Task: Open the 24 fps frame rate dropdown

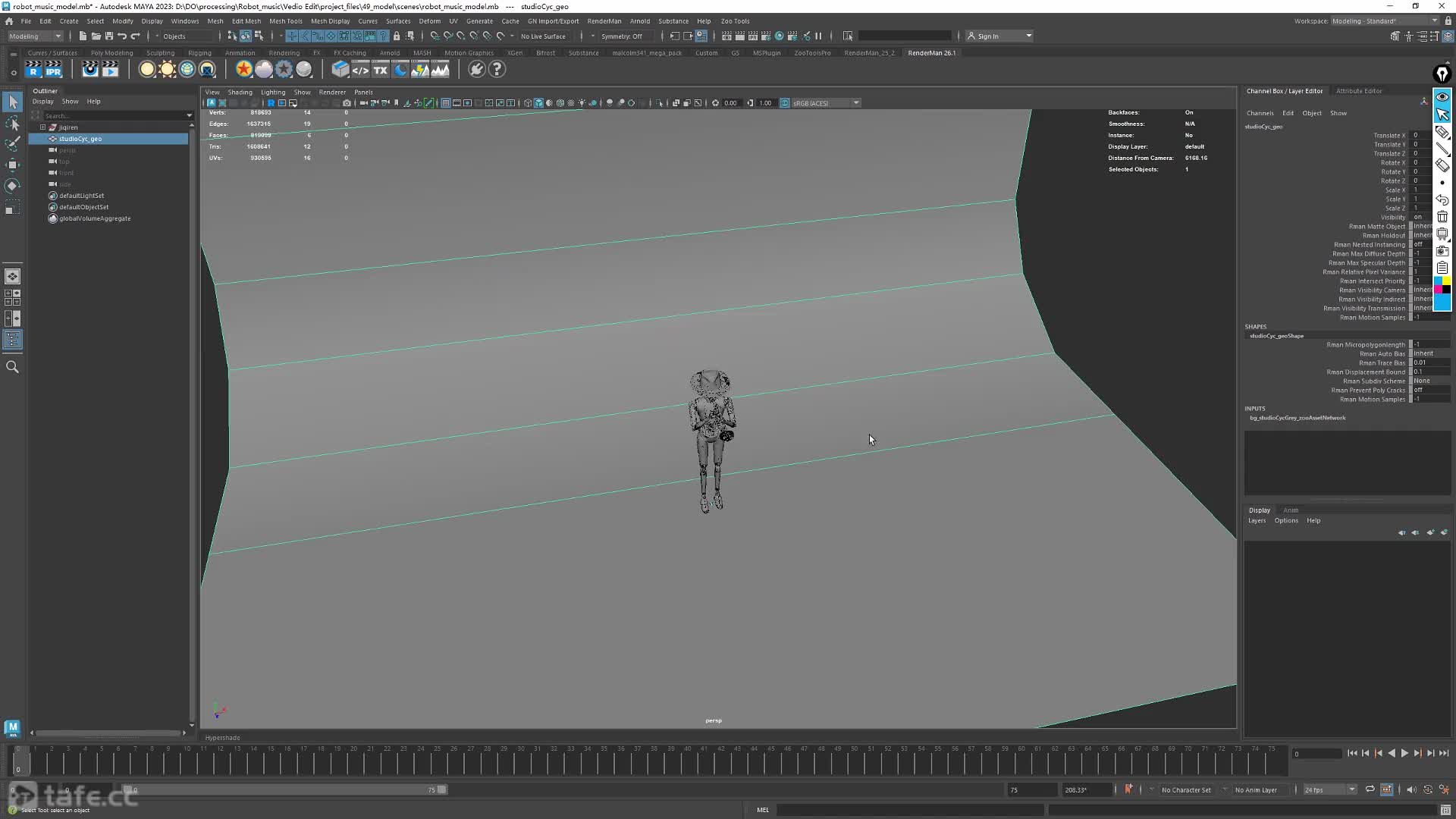Action: coord(1329,789)
